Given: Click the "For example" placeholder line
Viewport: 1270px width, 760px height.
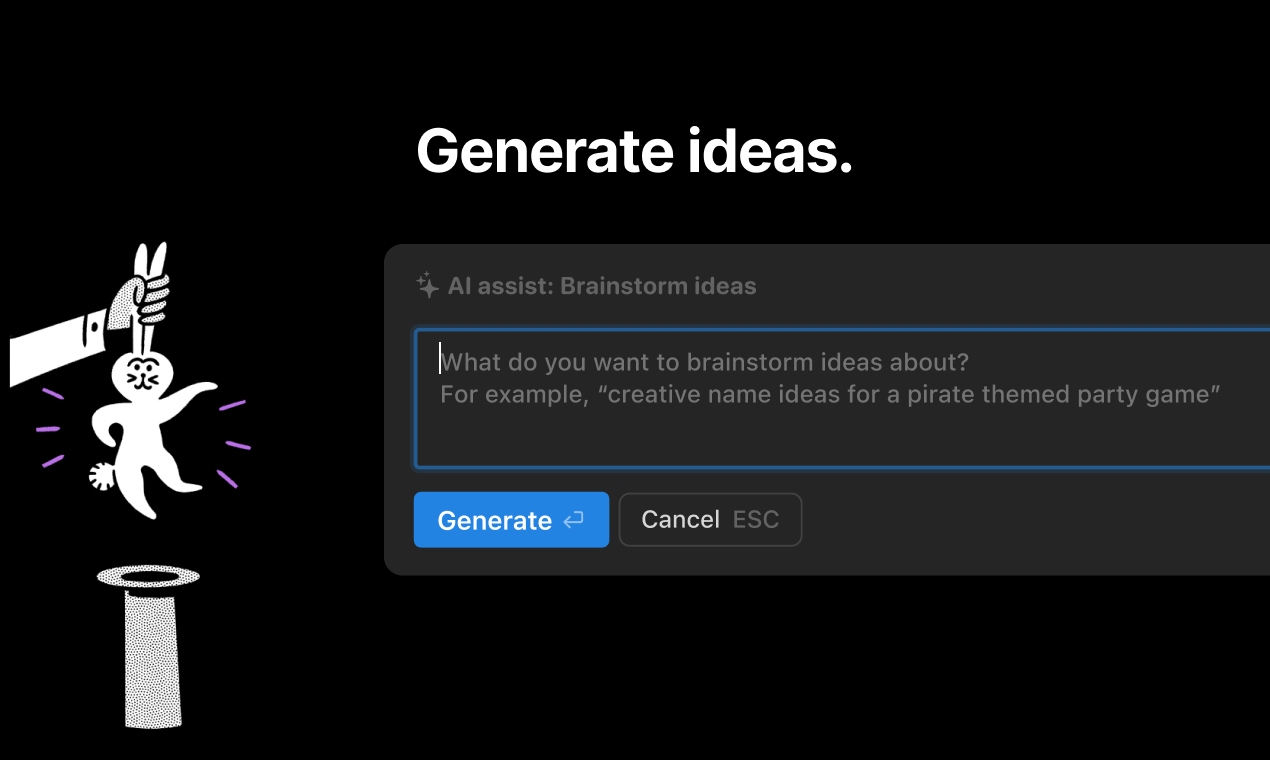Looking at the screenshot, I should (830, 394).
